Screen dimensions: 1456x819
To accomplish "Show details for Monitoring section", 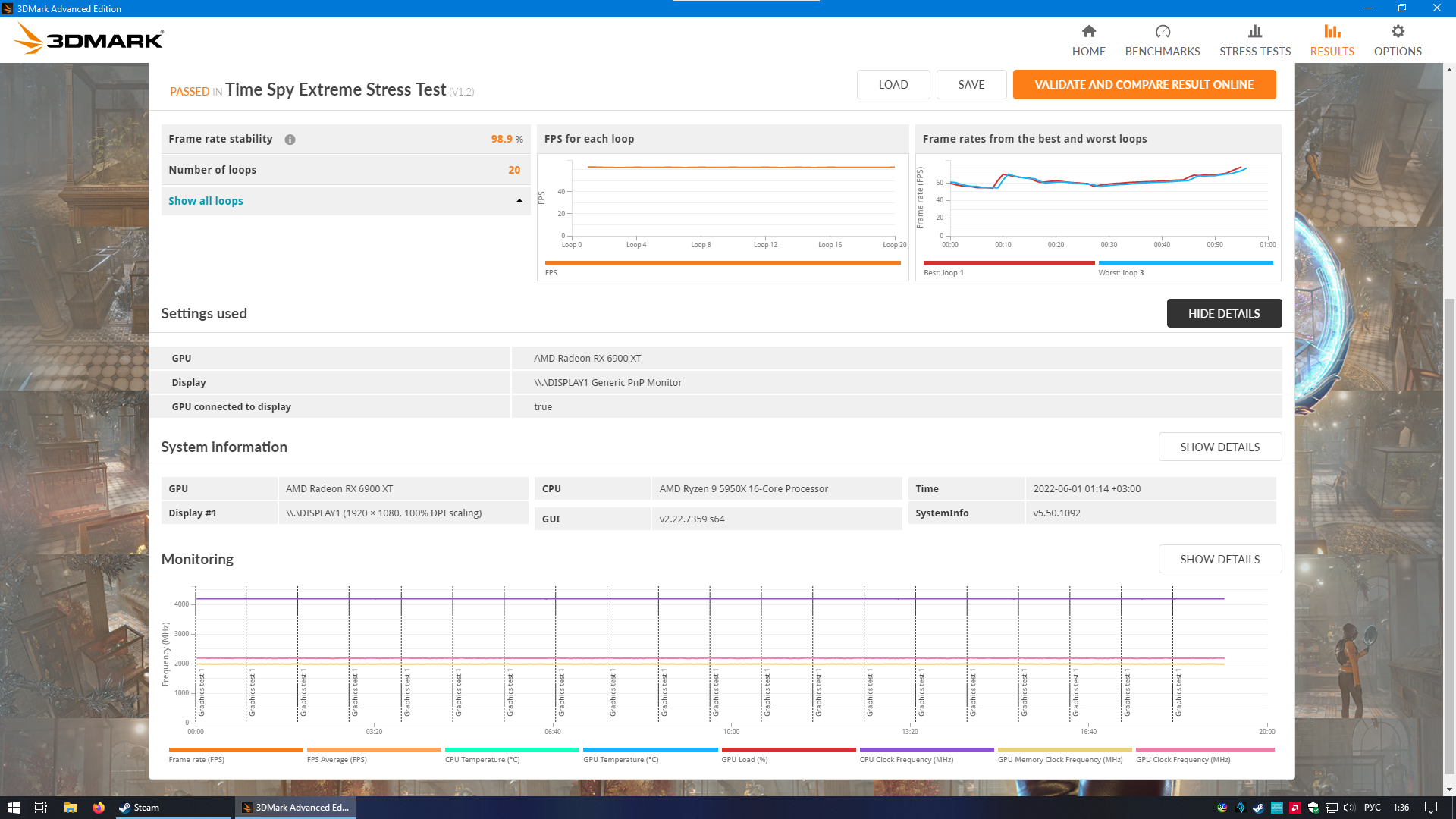I will pos(1219,559).
